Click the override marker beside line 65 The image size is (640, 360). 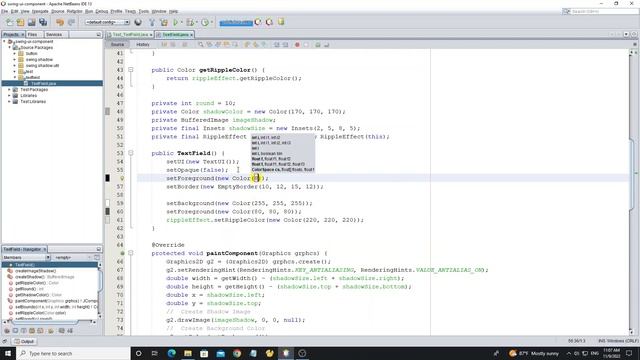122,253
